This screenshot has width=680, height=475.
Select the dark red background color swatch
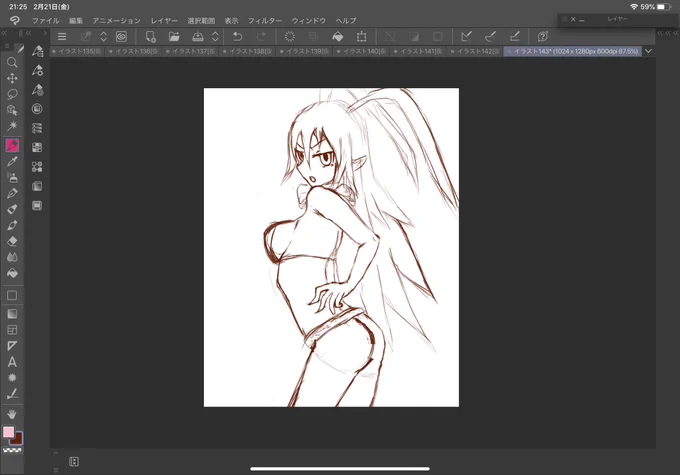coord(17,439)
